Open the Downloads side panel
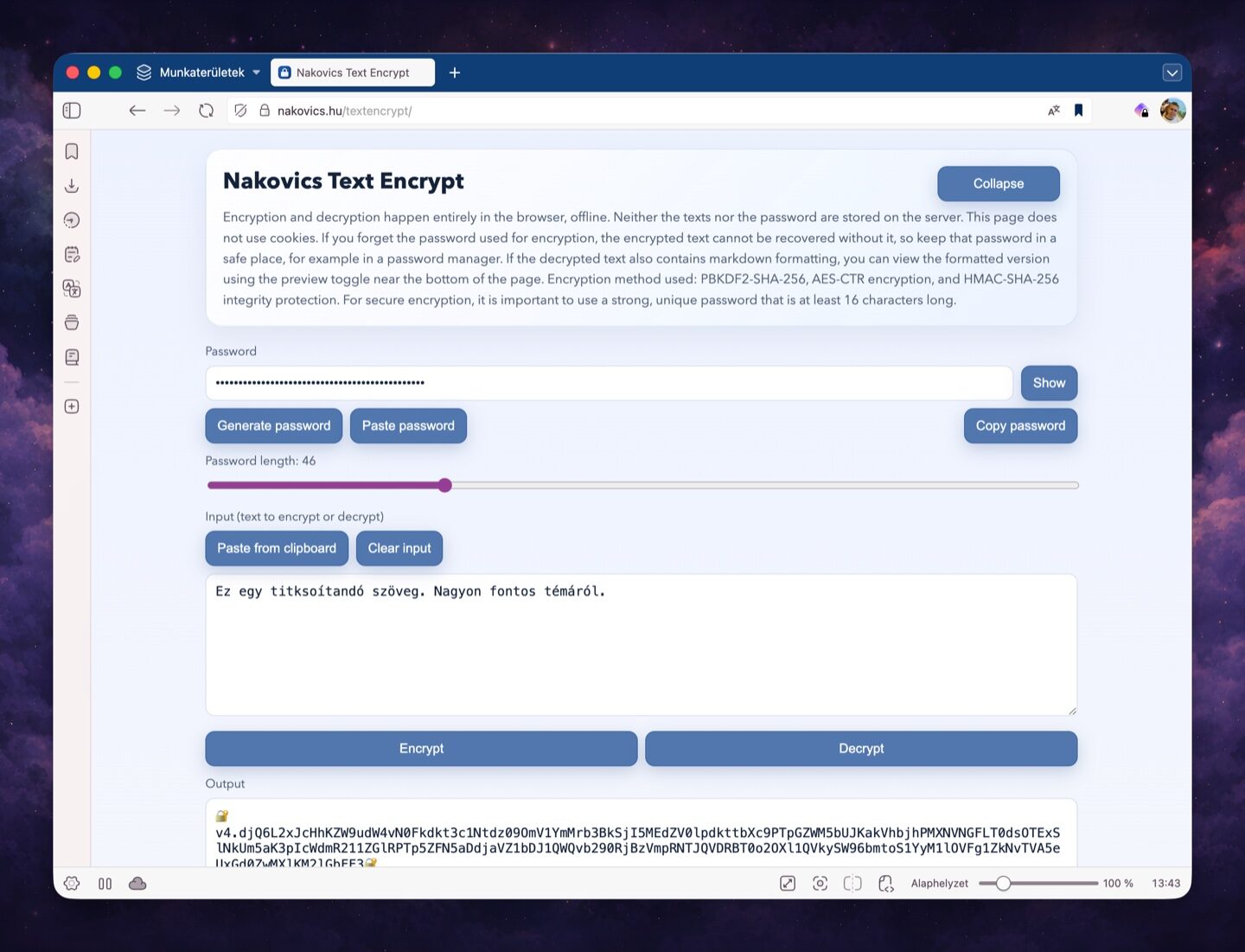The image size is (1245, 952). tap(72, 186)
